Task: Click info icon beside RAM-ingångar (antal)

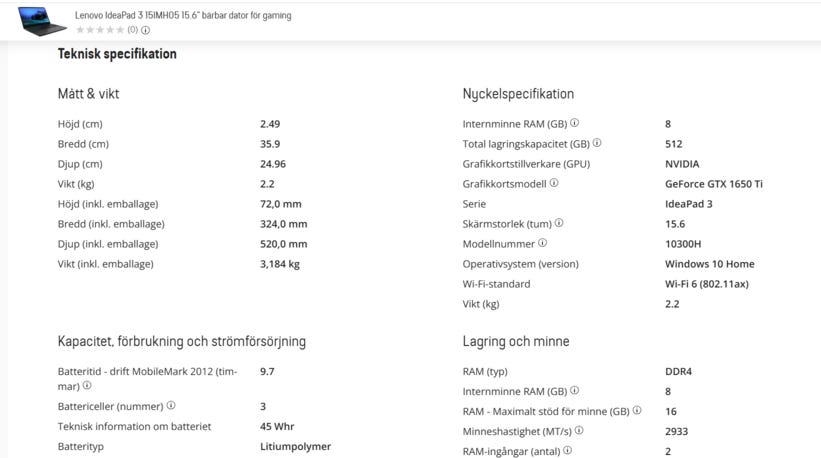Action: pyautogui.click(x=568, y=450)
